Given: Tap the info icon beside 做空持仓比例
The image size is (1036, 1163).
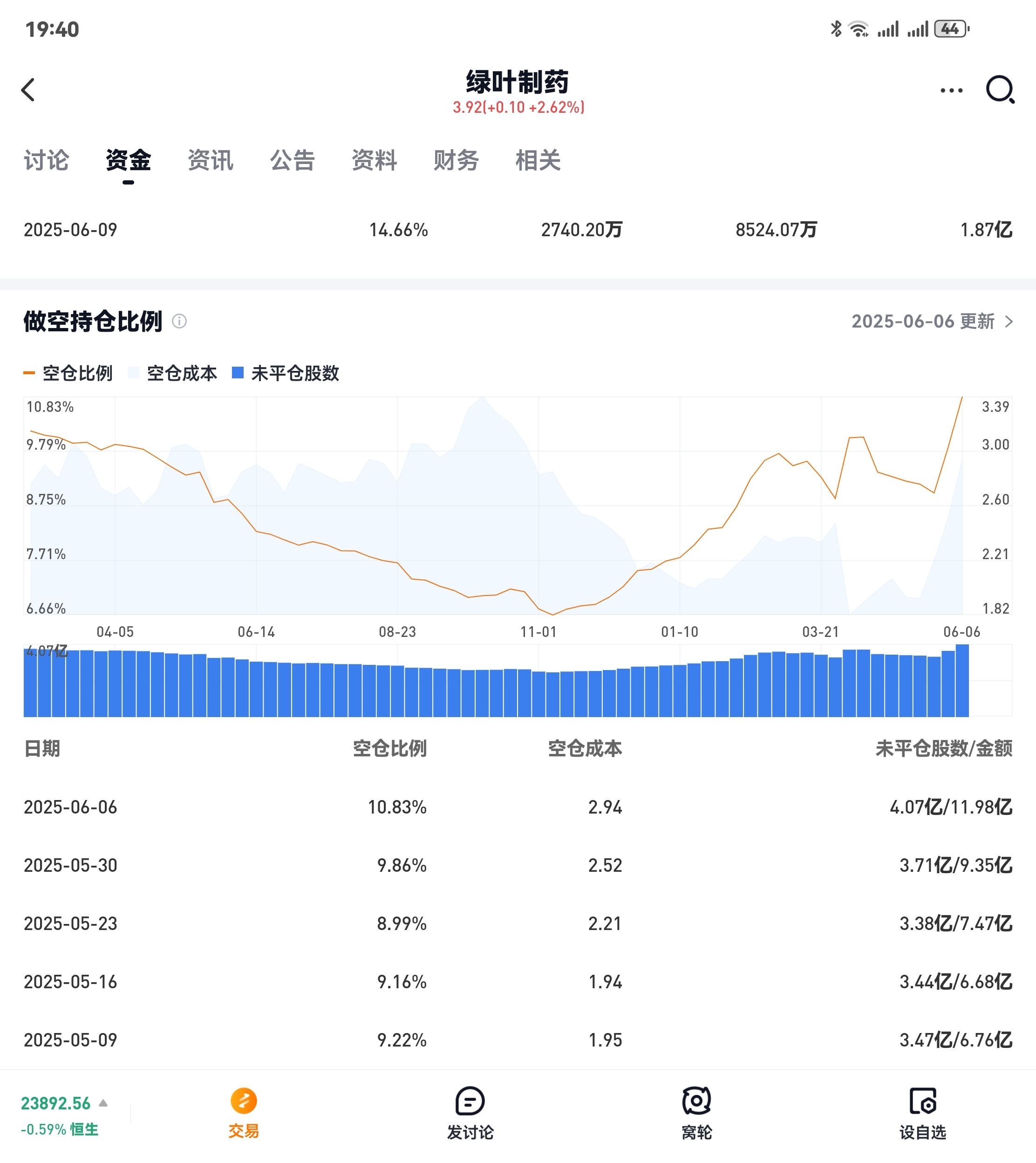Looking at the screenshot, I should (x=179, y=322).
